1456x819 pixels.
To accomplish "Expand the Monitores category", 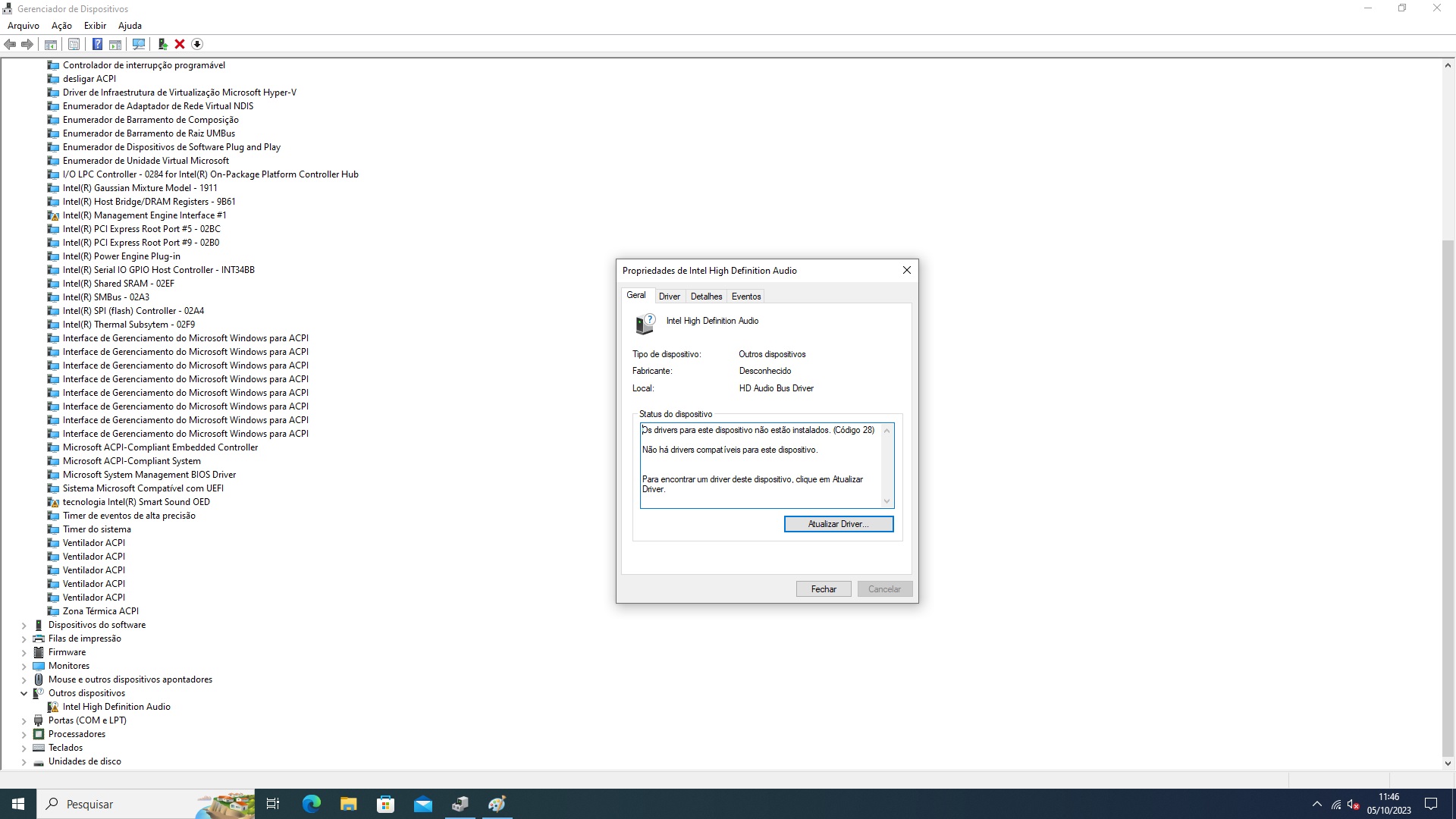I will pyautogui.click(x=24, y=666).
